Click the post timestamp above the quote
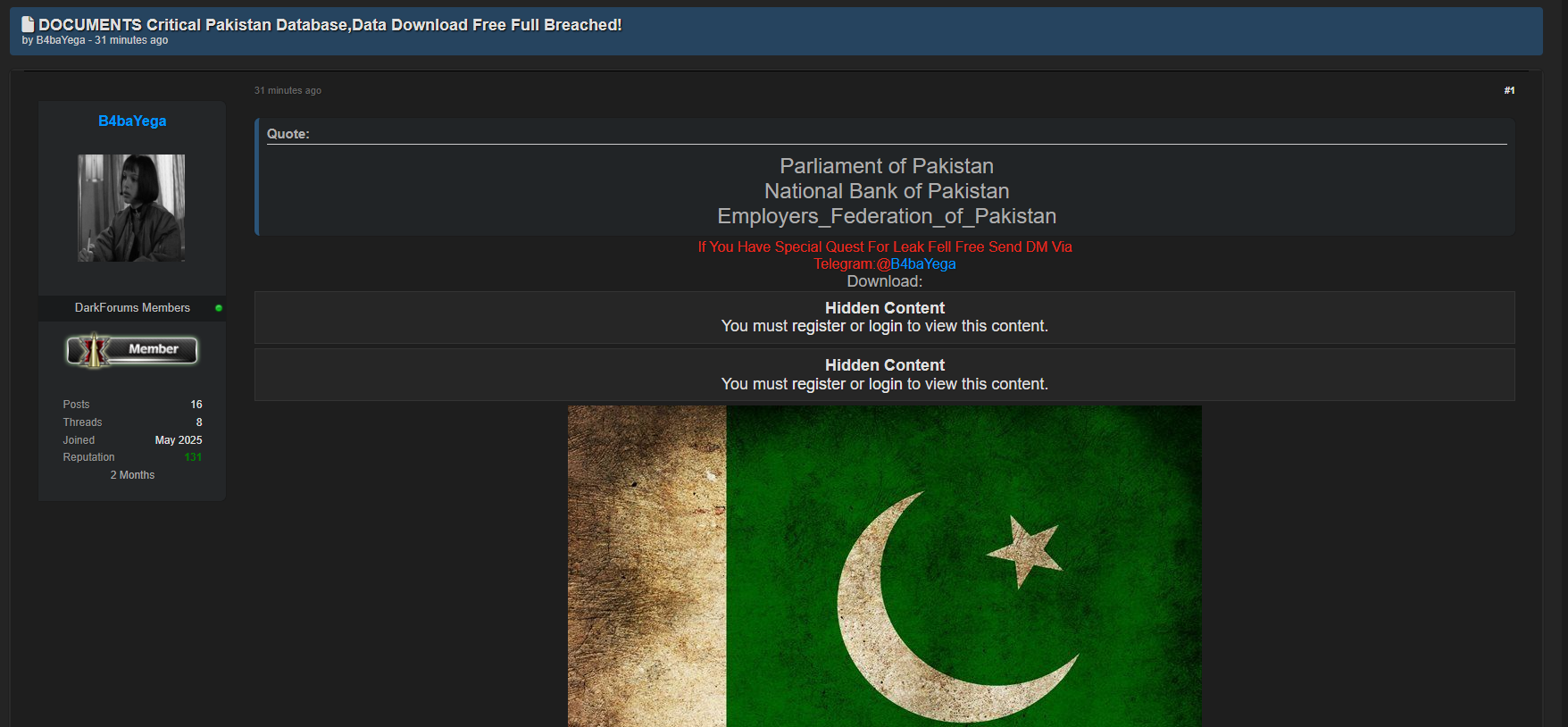This screenshot has width=1568, height=727. point(288,90)
